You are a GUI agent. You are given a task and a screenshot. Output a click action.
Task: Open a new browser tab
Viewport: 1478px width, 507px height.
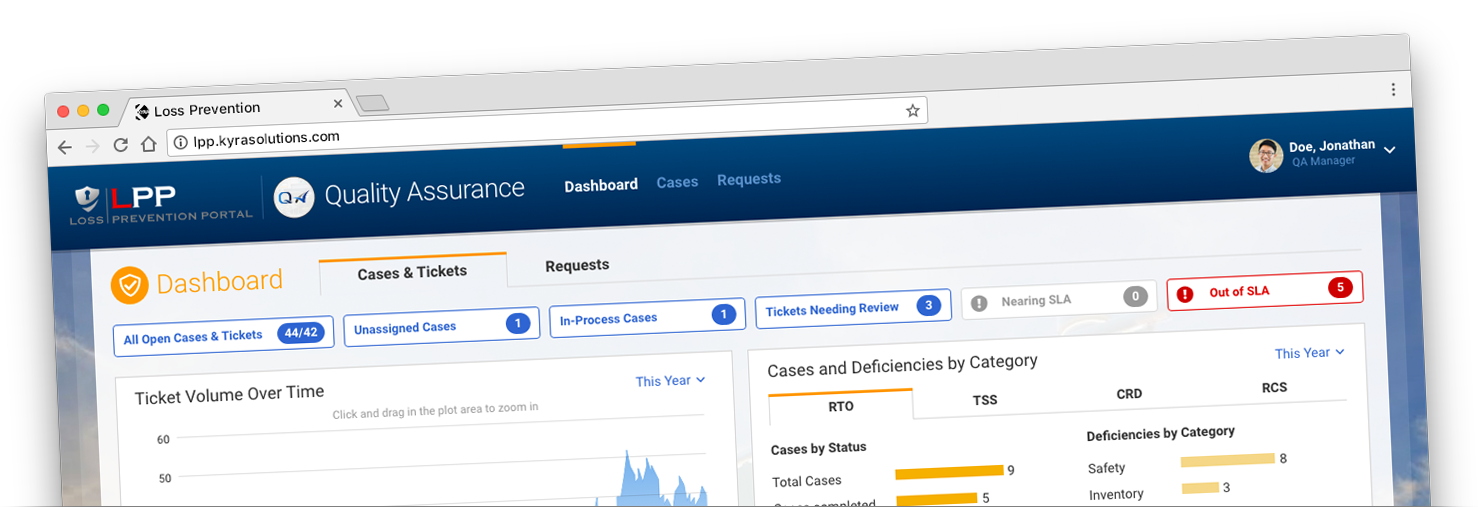pos(373,102)
